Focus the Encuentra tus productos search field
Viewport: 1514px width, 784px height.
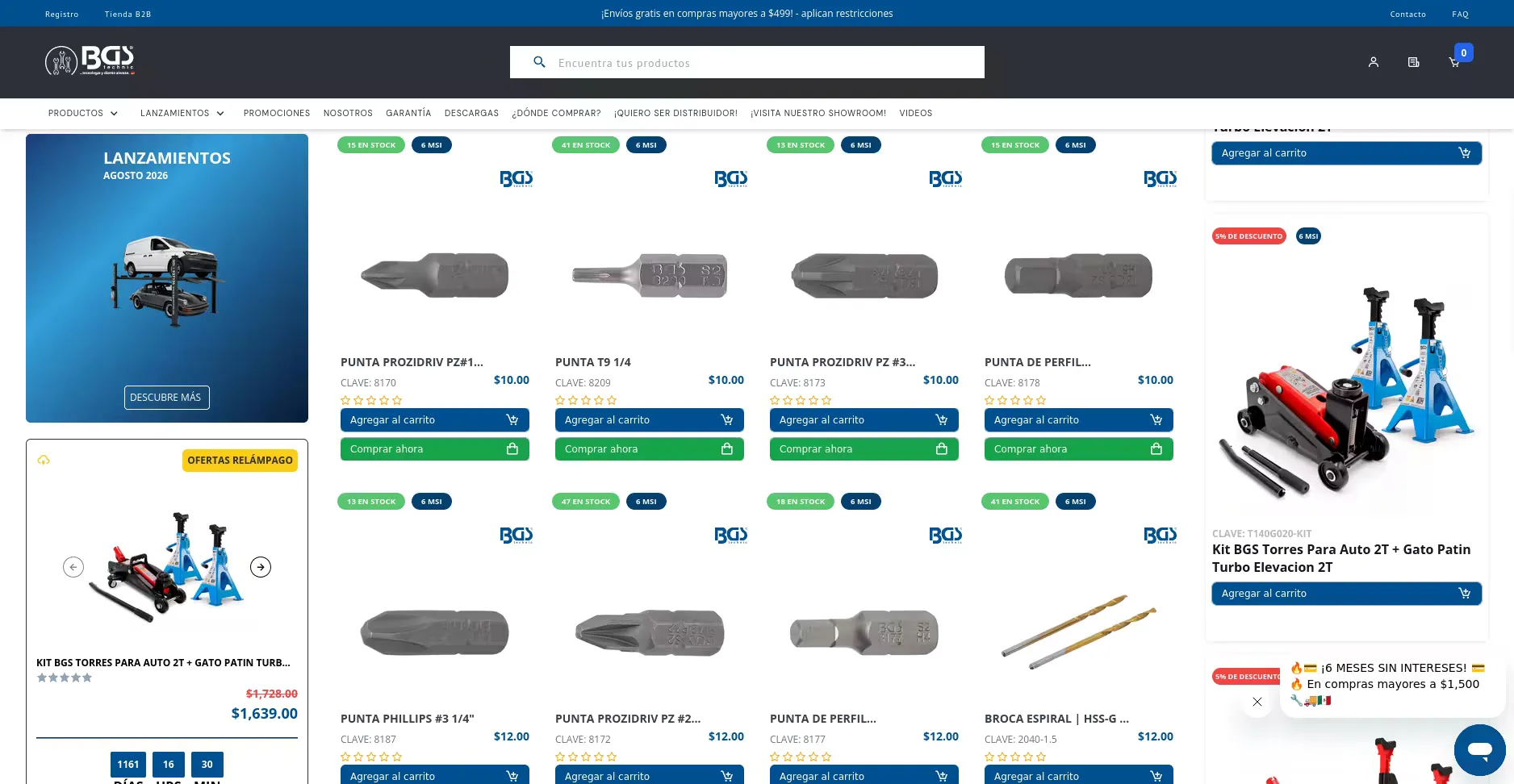(747, 62)
